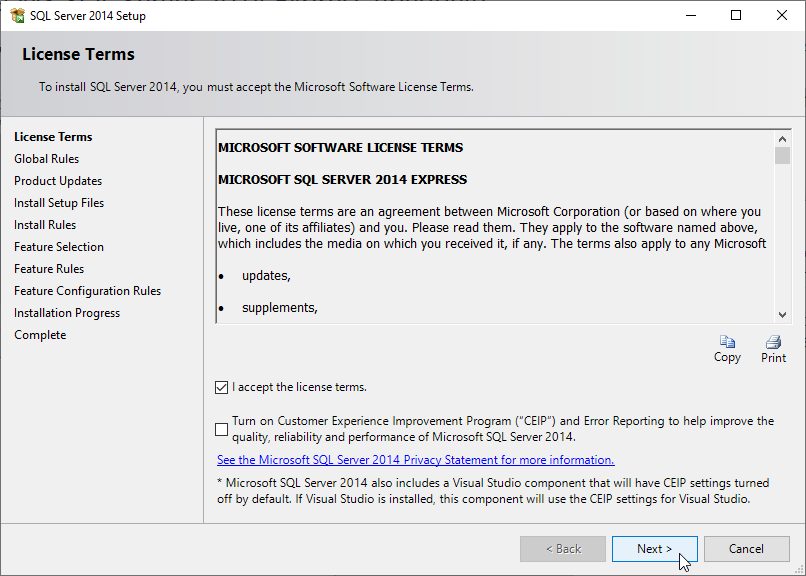Enable the CEIP and Error Reporting checkbox
The height and width of the screenshot is (576, 806).
pyautogui.click(x=221, y=430)
